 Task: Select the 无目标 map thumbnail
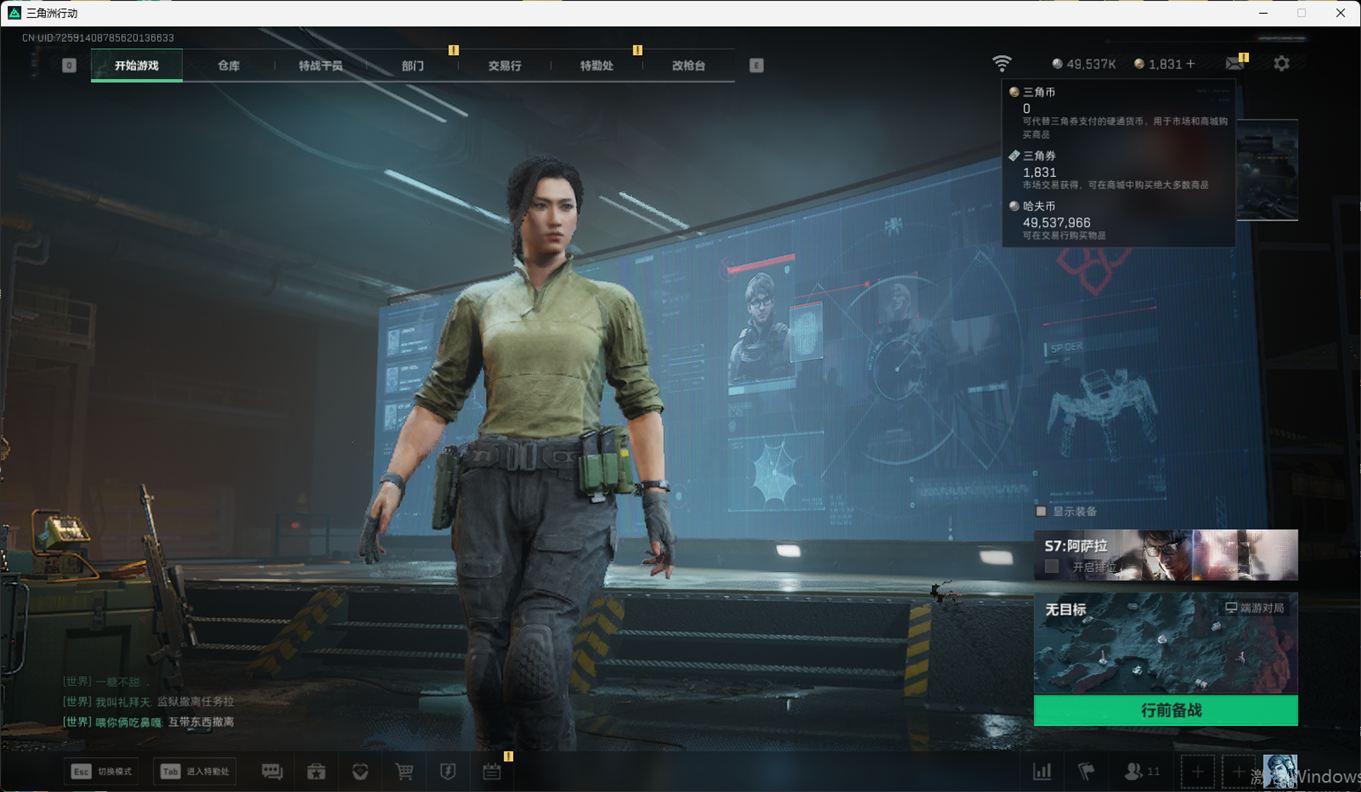point(1165,645)
